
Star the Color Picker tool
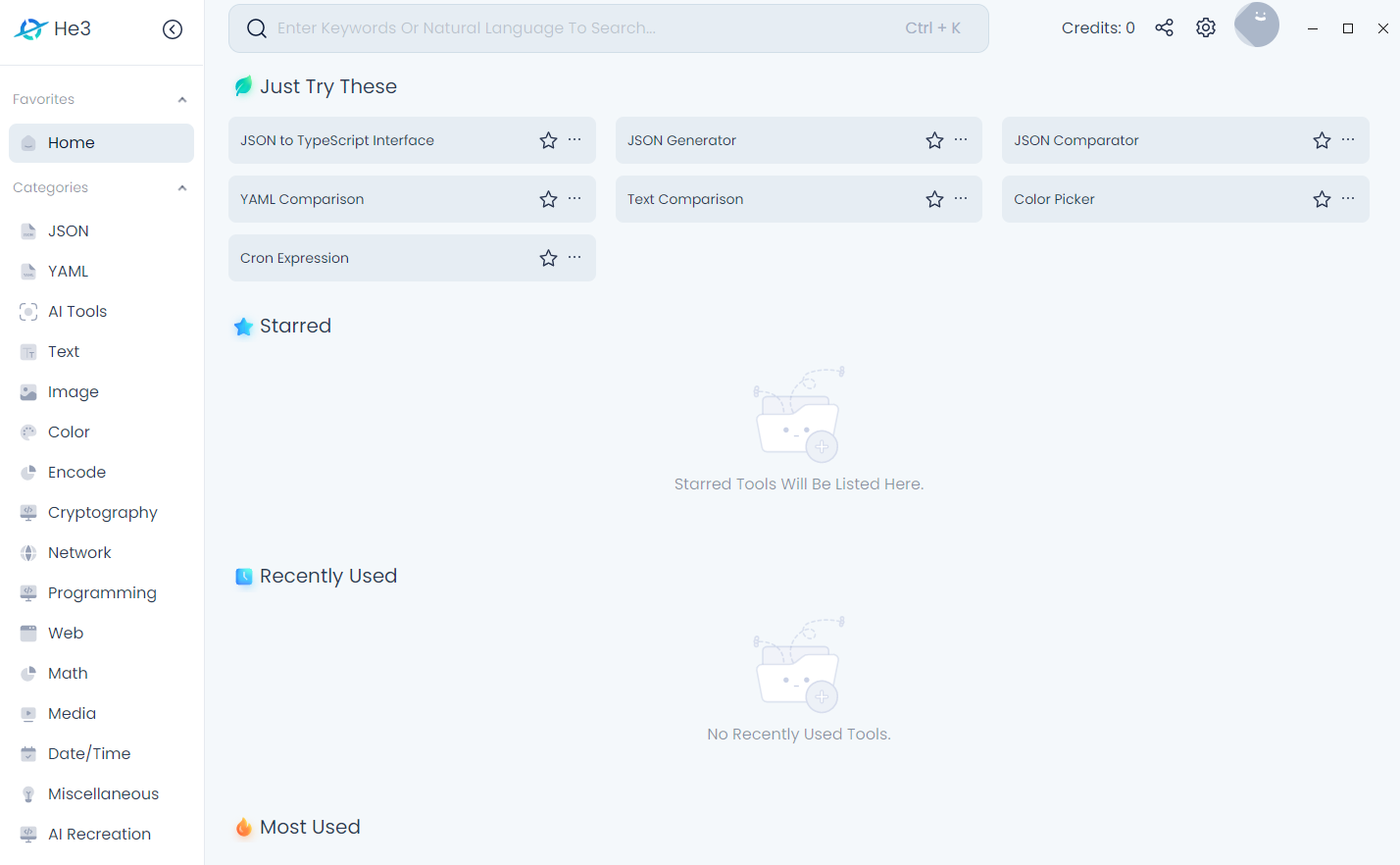[1322, 200]
